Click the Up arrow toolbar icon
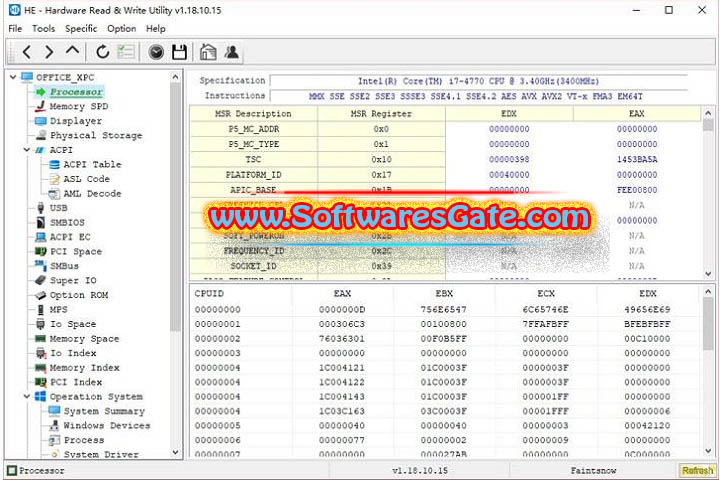Image resolution: width=720 pixels, height=480 pixels. pyautogui.click(x=73, y=51)
